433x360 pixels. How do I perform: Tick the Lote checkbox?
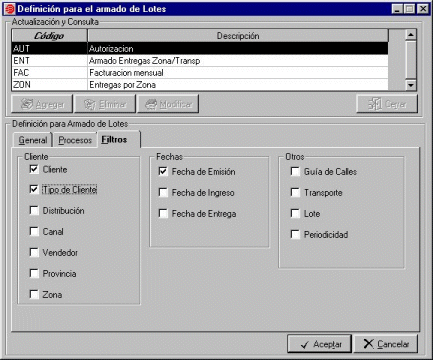[x=295, y=214]
